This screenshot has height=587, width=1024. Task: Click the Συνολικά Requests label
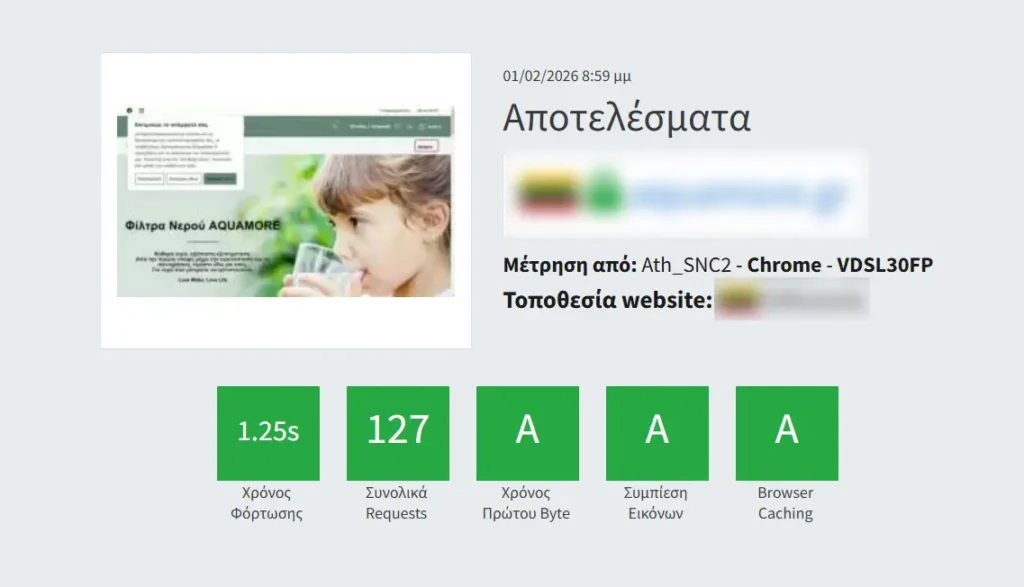point(398,503)
